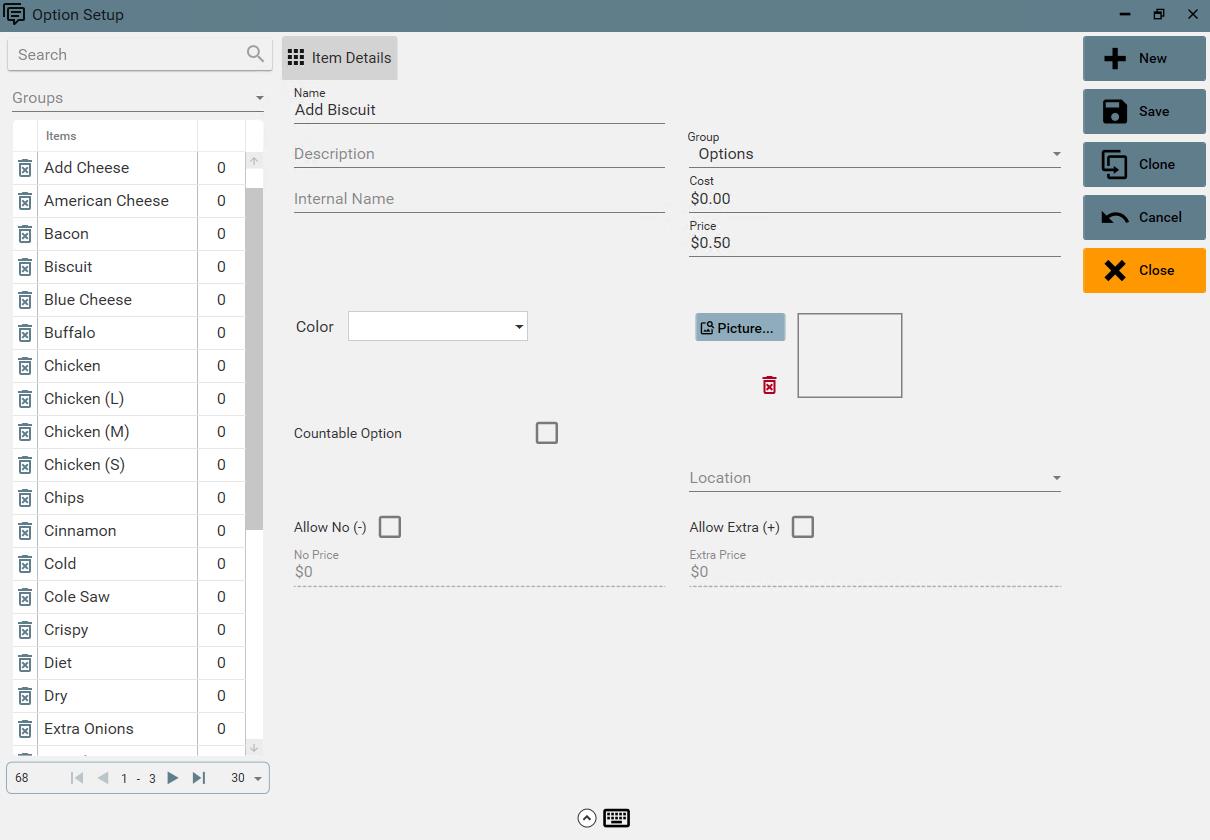Click trash icon next to Chicken (L)

coord(25,399)
